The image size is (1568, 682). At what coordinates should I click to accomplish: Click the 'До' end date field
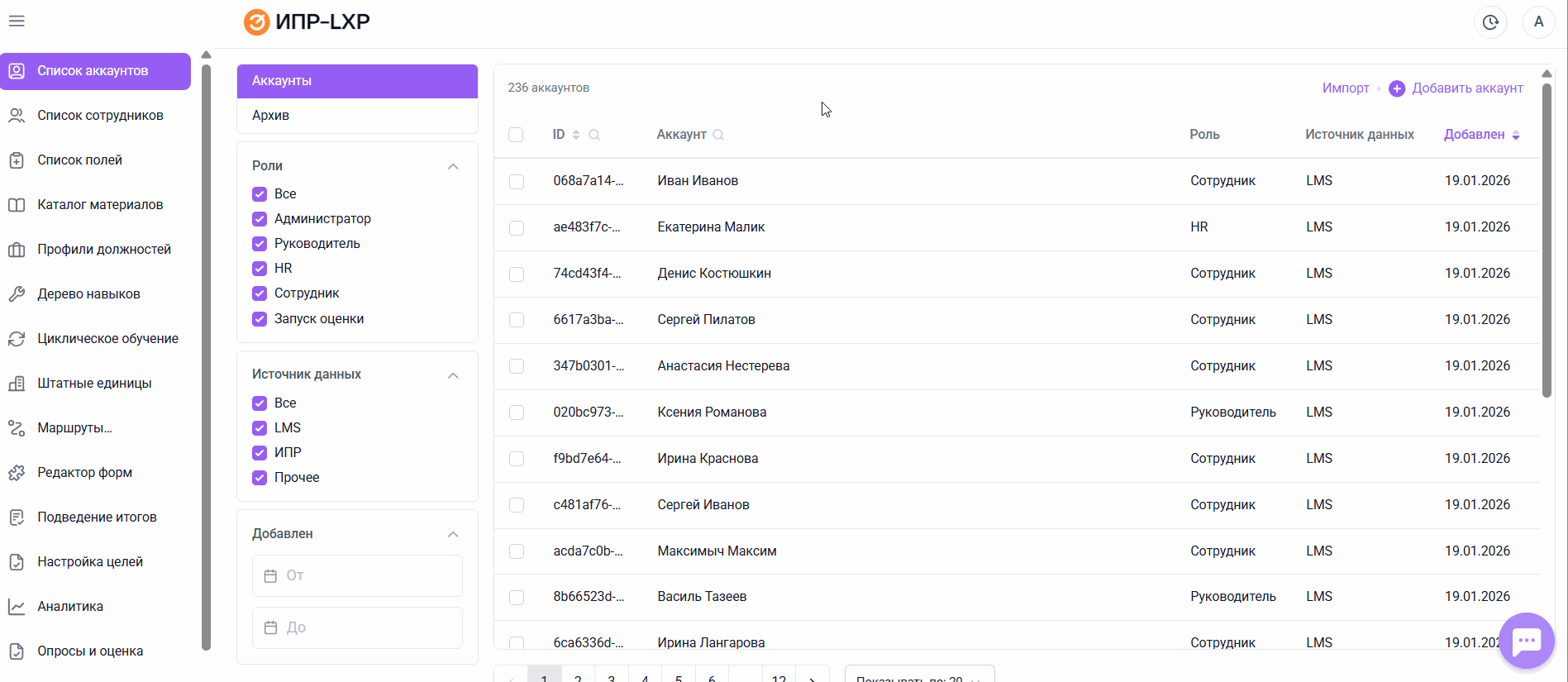[357, 627]
